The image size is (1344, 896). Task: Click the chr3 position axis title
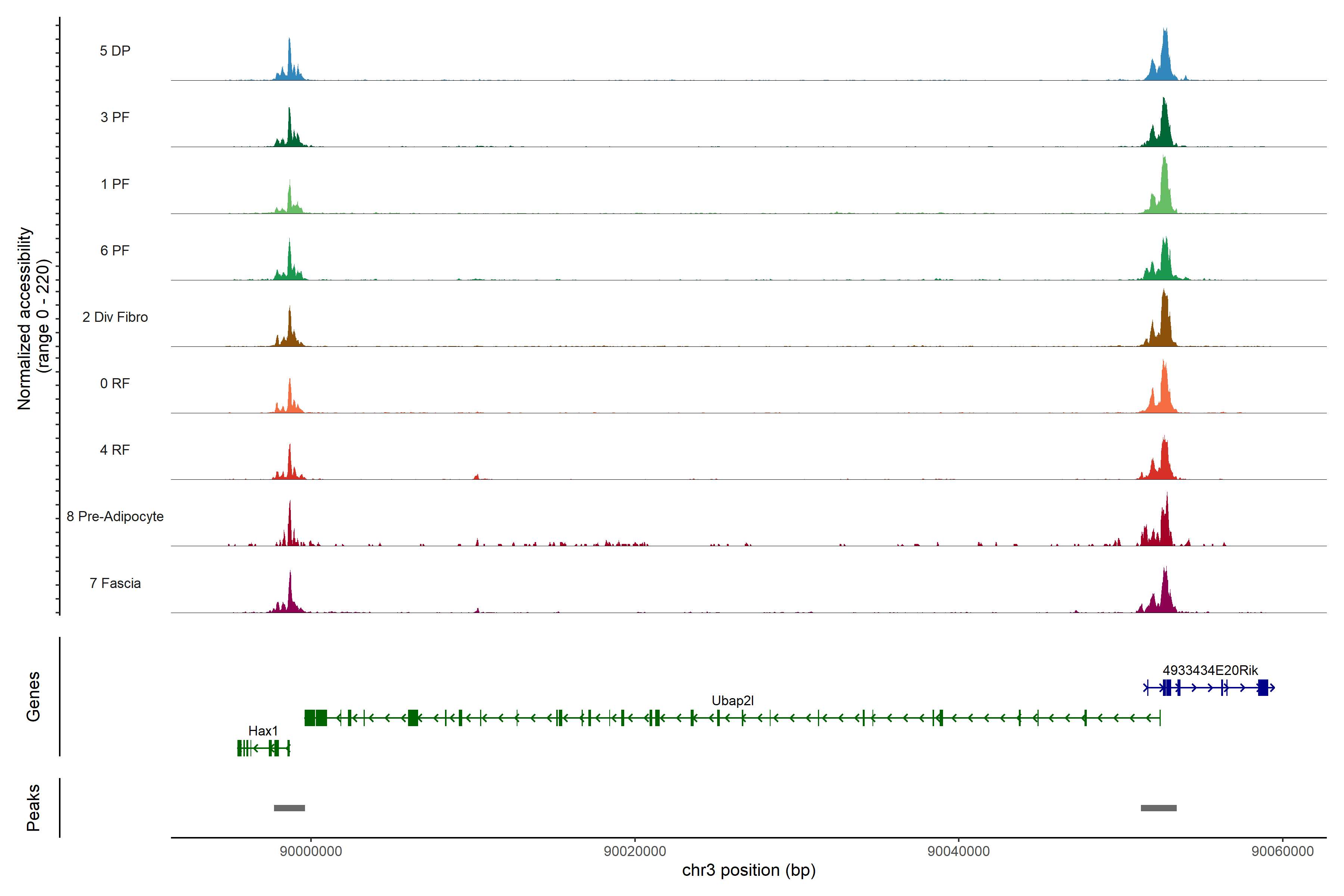coord(749,870)
